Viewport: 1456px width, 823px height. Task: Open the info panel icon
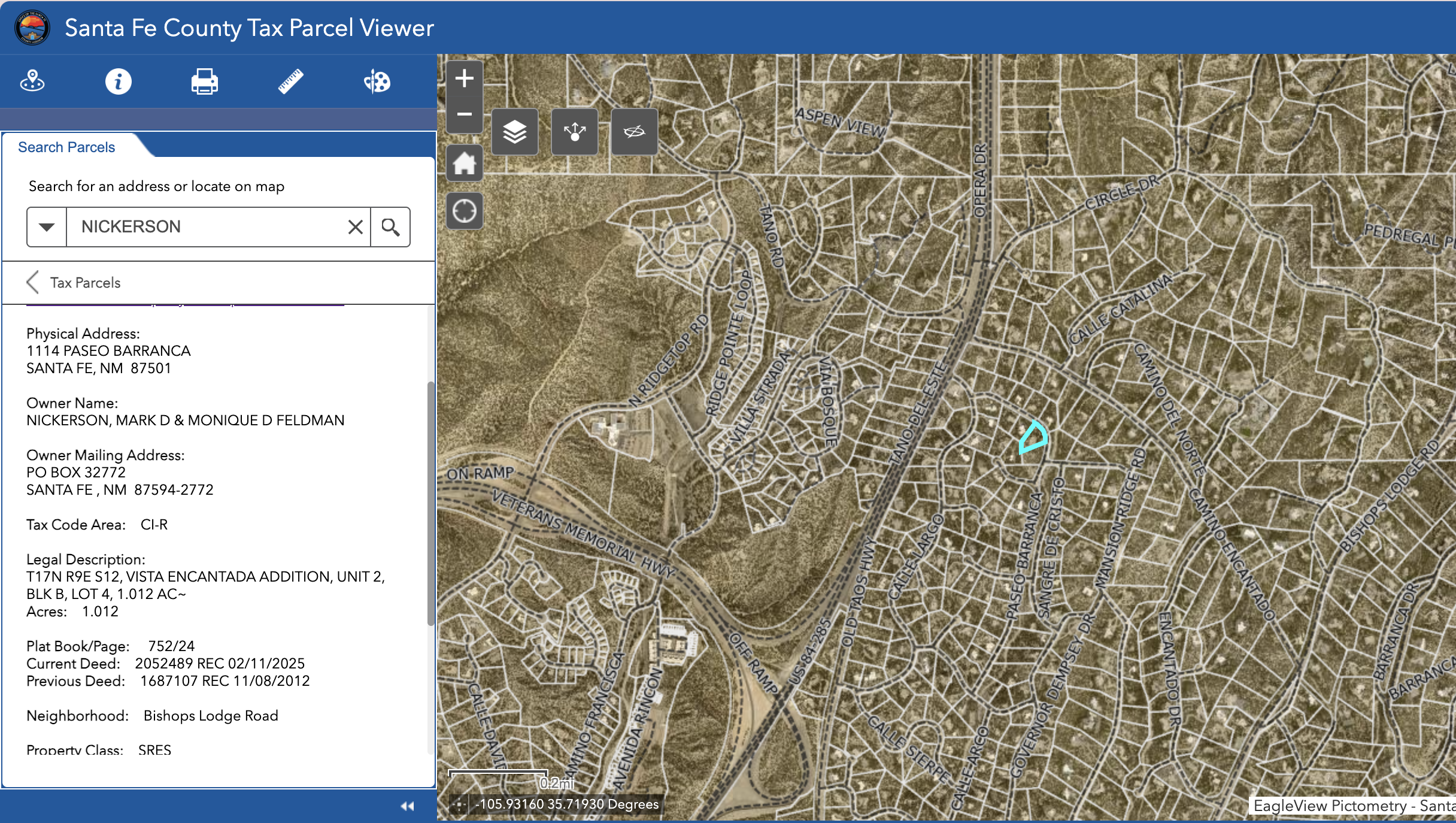coord(119,81)
